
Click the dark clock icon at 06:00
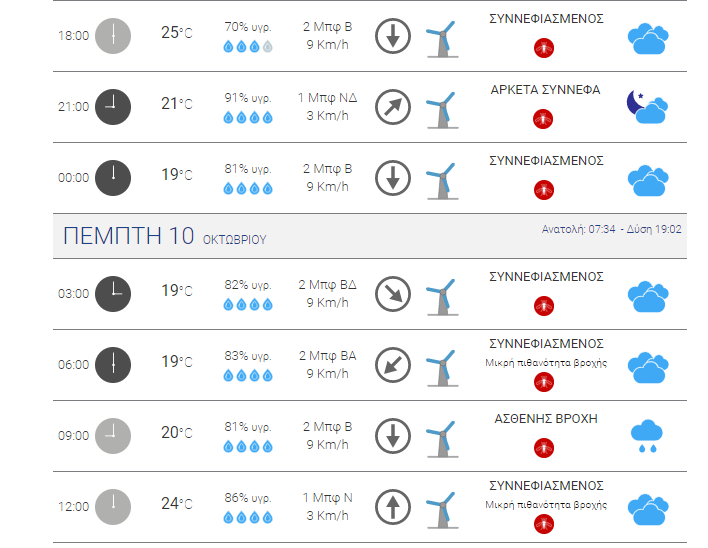tap(113, 365)
